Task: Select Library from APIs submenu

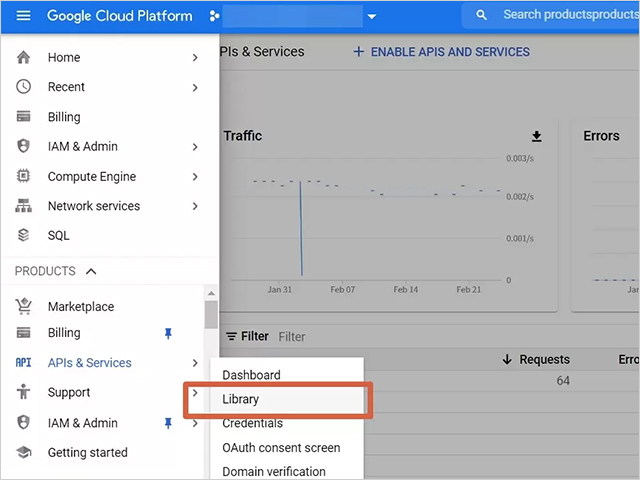Action: (241, 399)
